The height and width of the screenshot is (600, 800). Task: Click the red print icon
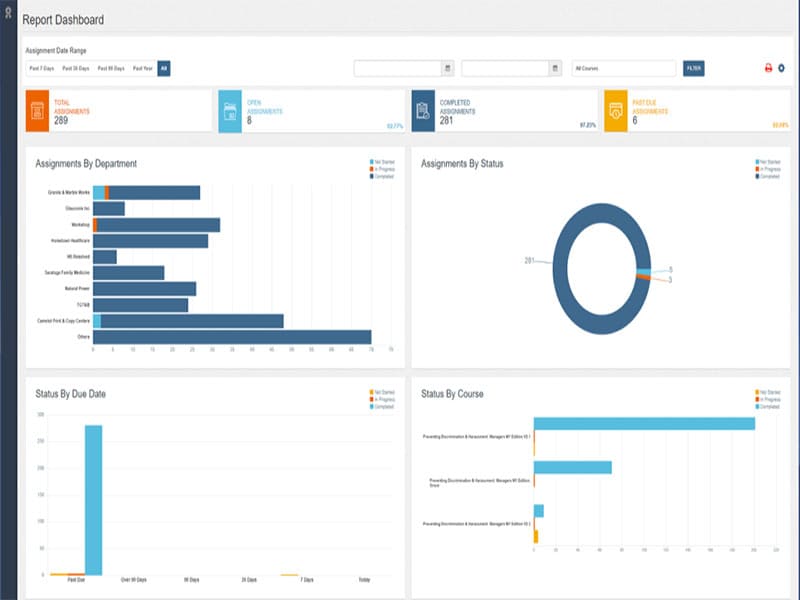[x=768, y=68]
